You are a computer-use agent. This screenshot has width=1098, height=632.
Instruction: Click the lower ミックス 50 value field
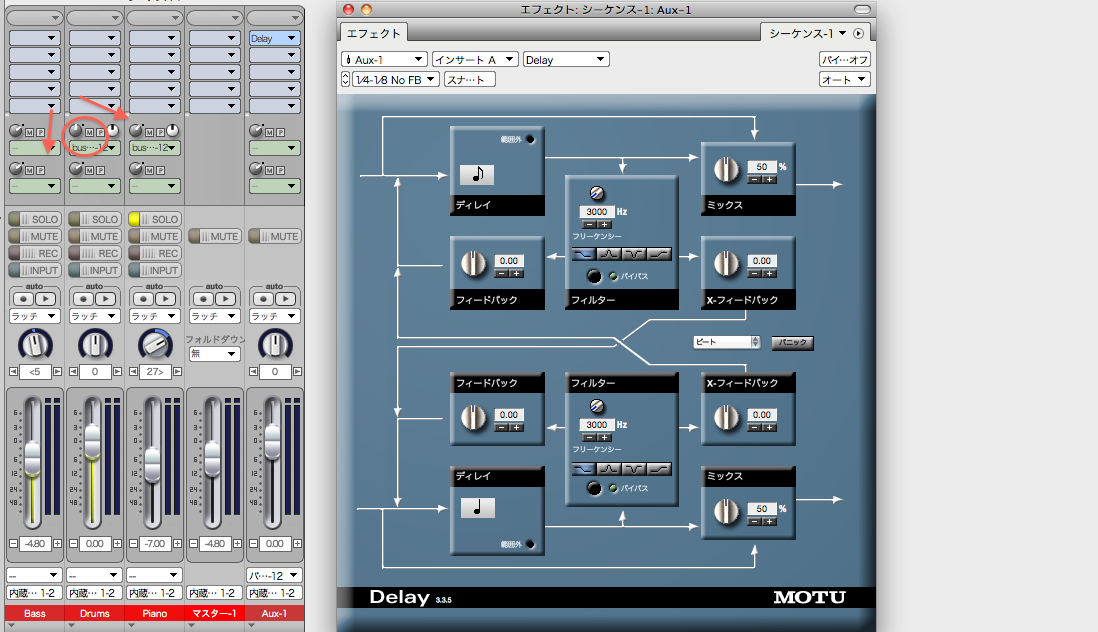coord(762,509)
